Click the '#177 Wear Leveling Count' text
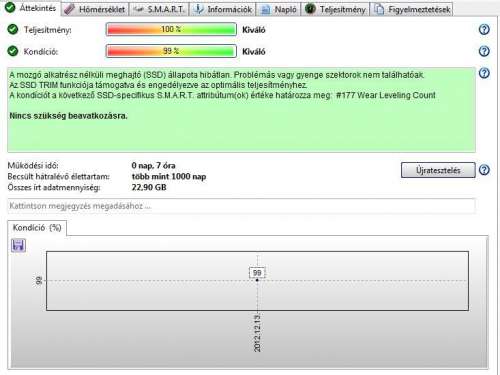This screenshot has height=375, width=500. click(386, 95)
